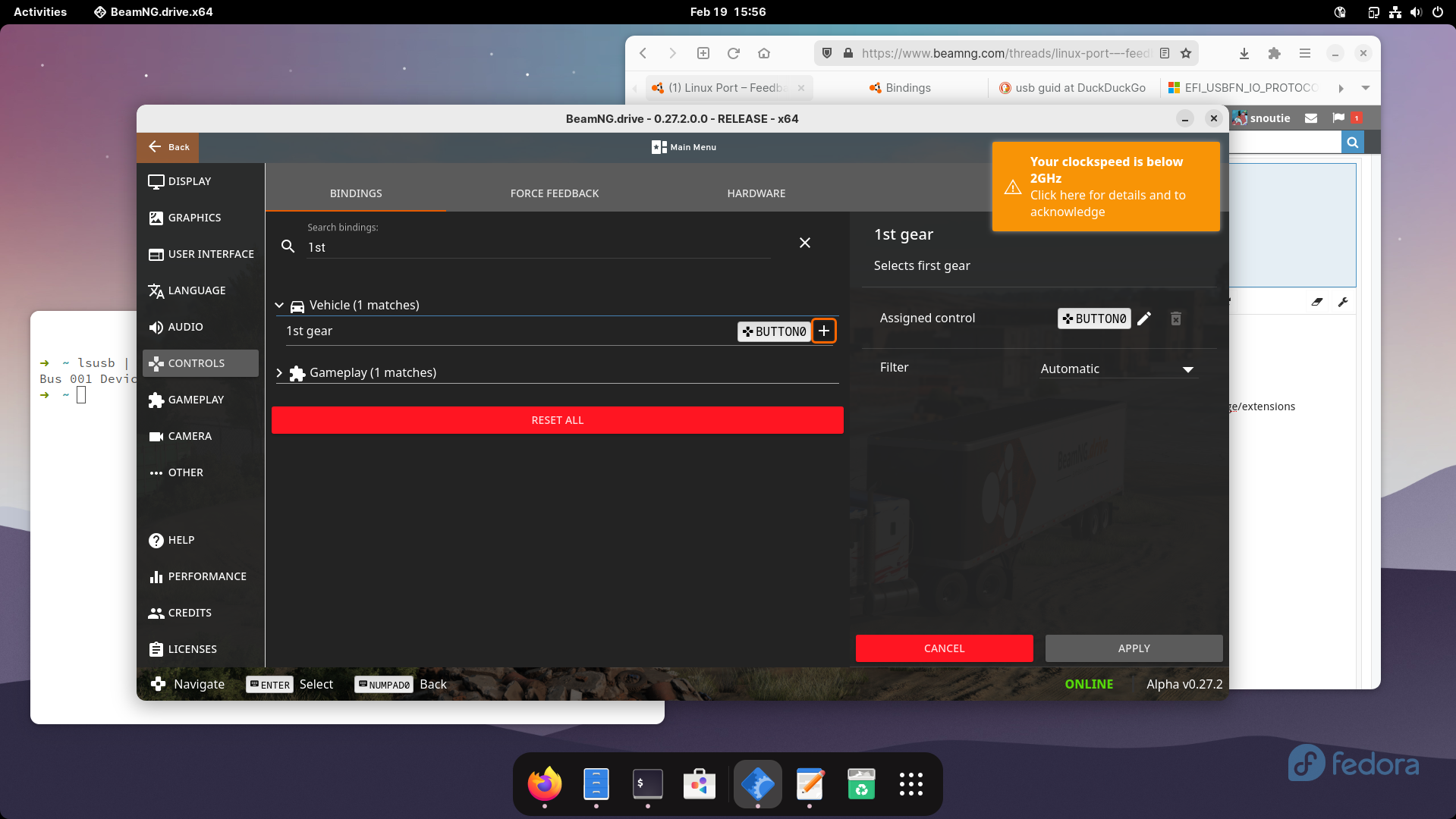Click the Back arrow button in BeamNG
This screenshot has height=819, width=1456.
tap(168, 147)
